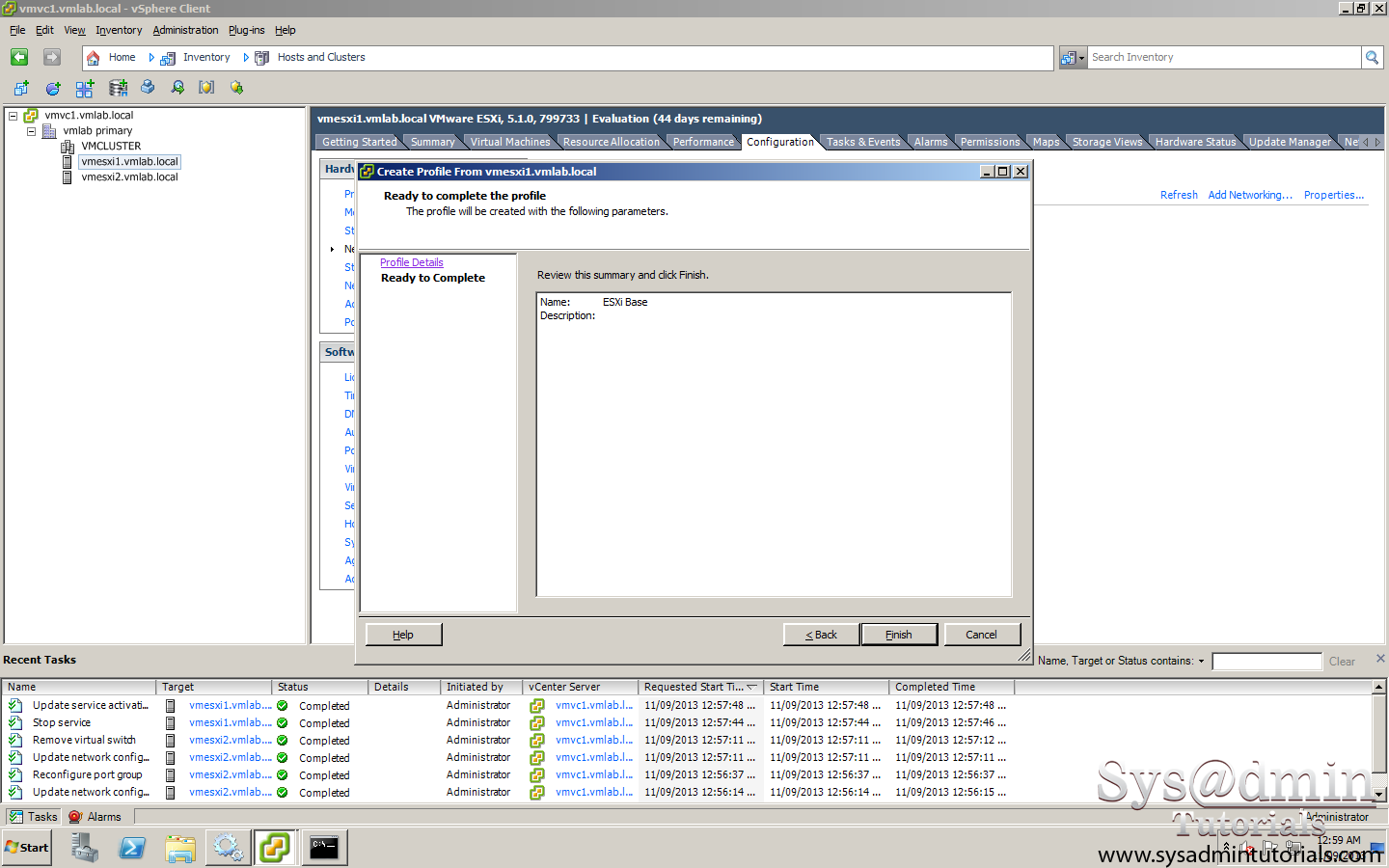Click the Tasks tab in status bar
The width and height of the screenshot is (1389, 868).
[34, 817]
